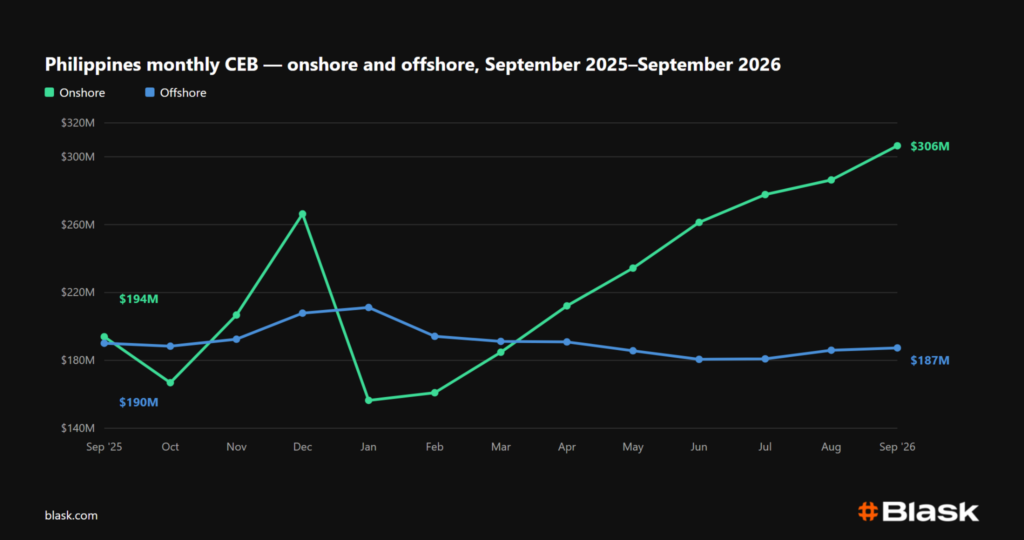Select the $194M onshore start label
Image resolution: width=1024 pixels, height=540 pixels.
[x=138, y=299]
